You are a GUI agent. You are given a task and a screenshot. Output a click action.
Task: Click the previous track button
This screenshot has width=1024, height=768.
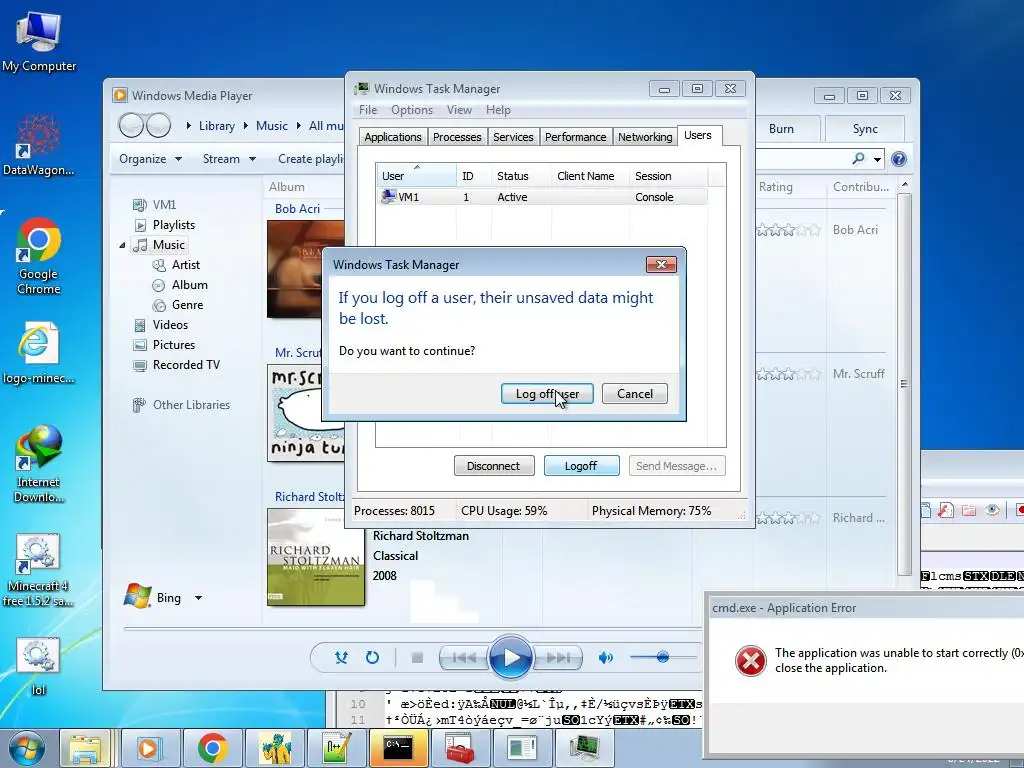click(x=464, y=658)
